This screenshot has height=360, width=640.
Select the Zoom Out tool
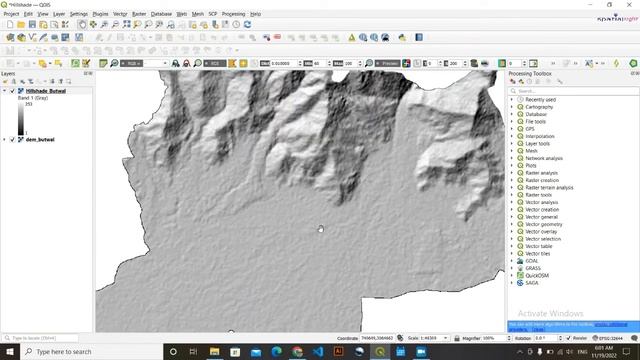click(x=116, y=24)
